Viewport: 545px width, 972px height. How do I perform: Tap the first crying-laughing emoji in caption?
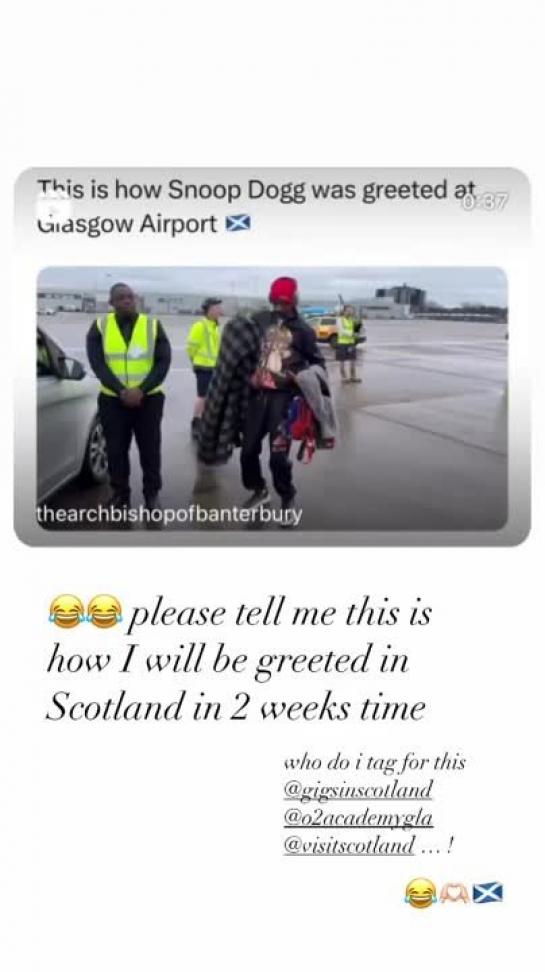(x=66, y=612)
